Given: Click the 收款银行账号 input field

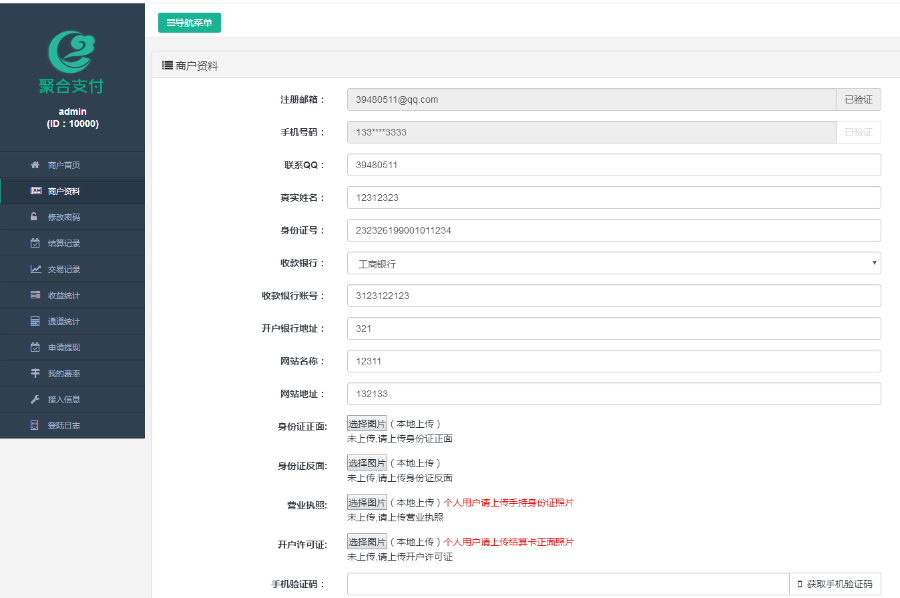Looking at the screenshot, I should [614, 296].
